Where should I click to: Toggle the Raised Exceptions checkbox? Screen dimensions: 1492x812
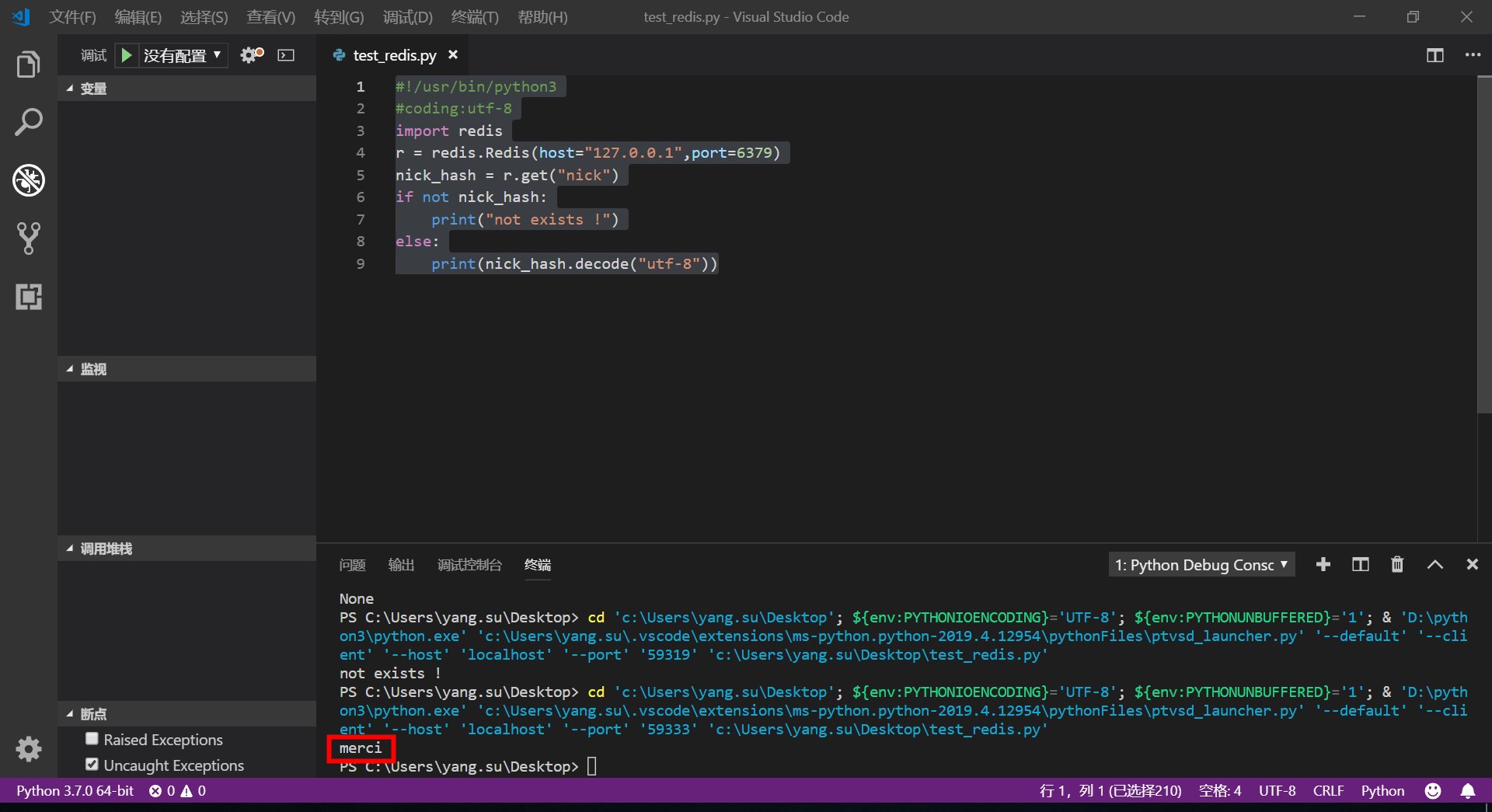tap(92, 739)
